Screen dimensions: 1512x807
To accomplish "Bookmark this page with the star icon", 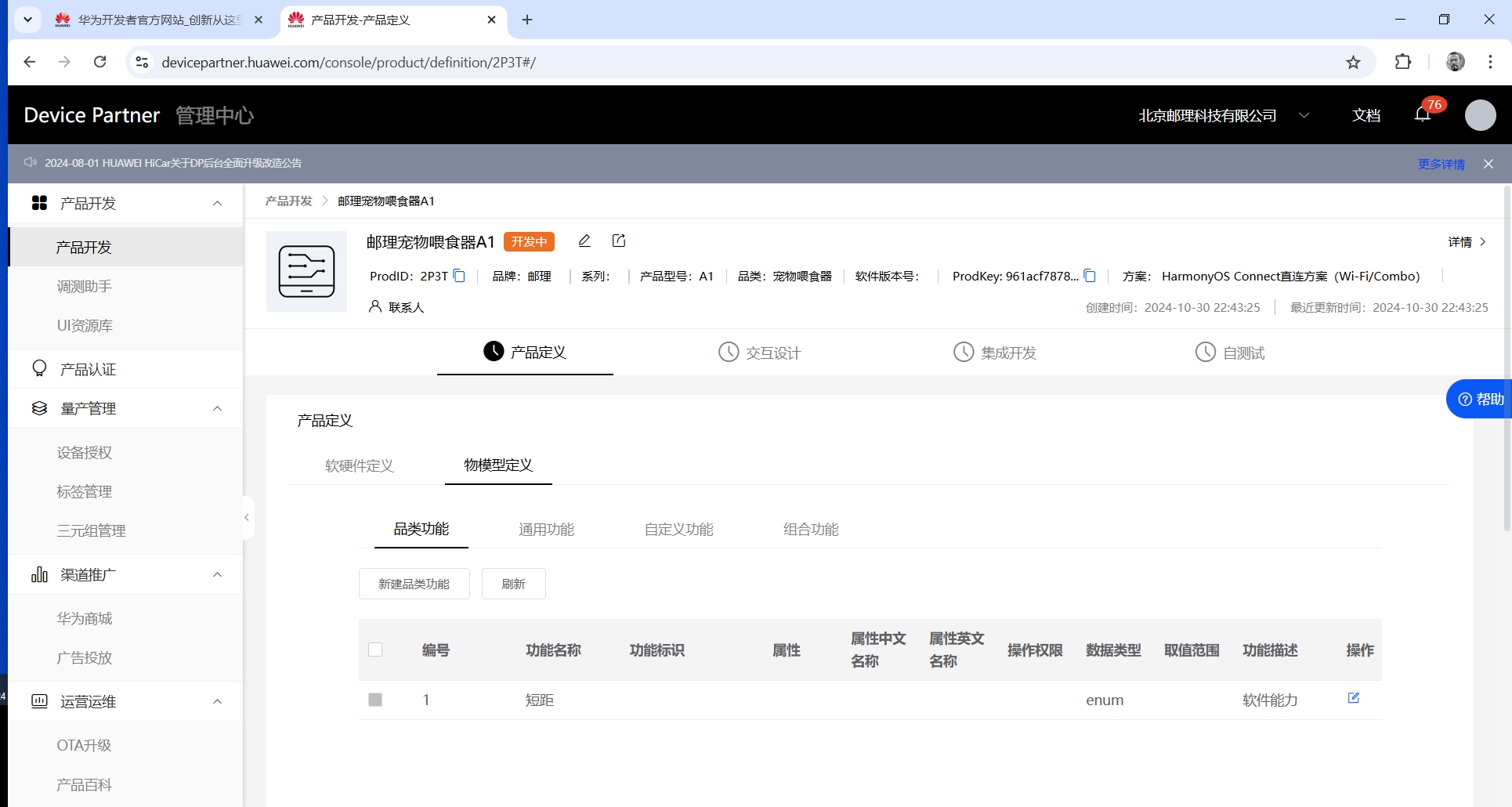I will [1353, 62].
